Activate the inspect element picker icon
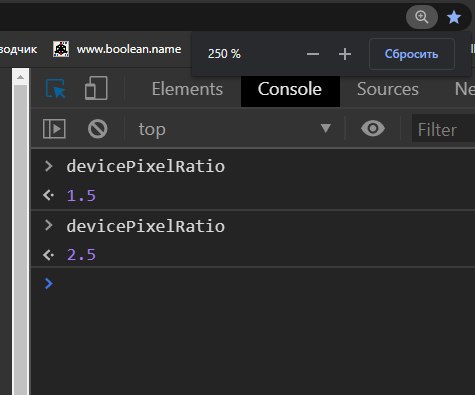475x395 pixels. [55, 89]
